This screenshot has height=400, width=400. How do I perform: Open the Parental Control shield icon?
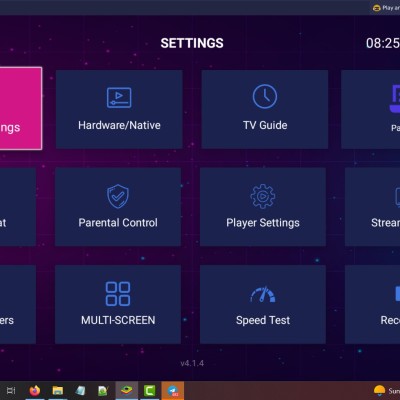pyautogui.click(x=118, y=196)
